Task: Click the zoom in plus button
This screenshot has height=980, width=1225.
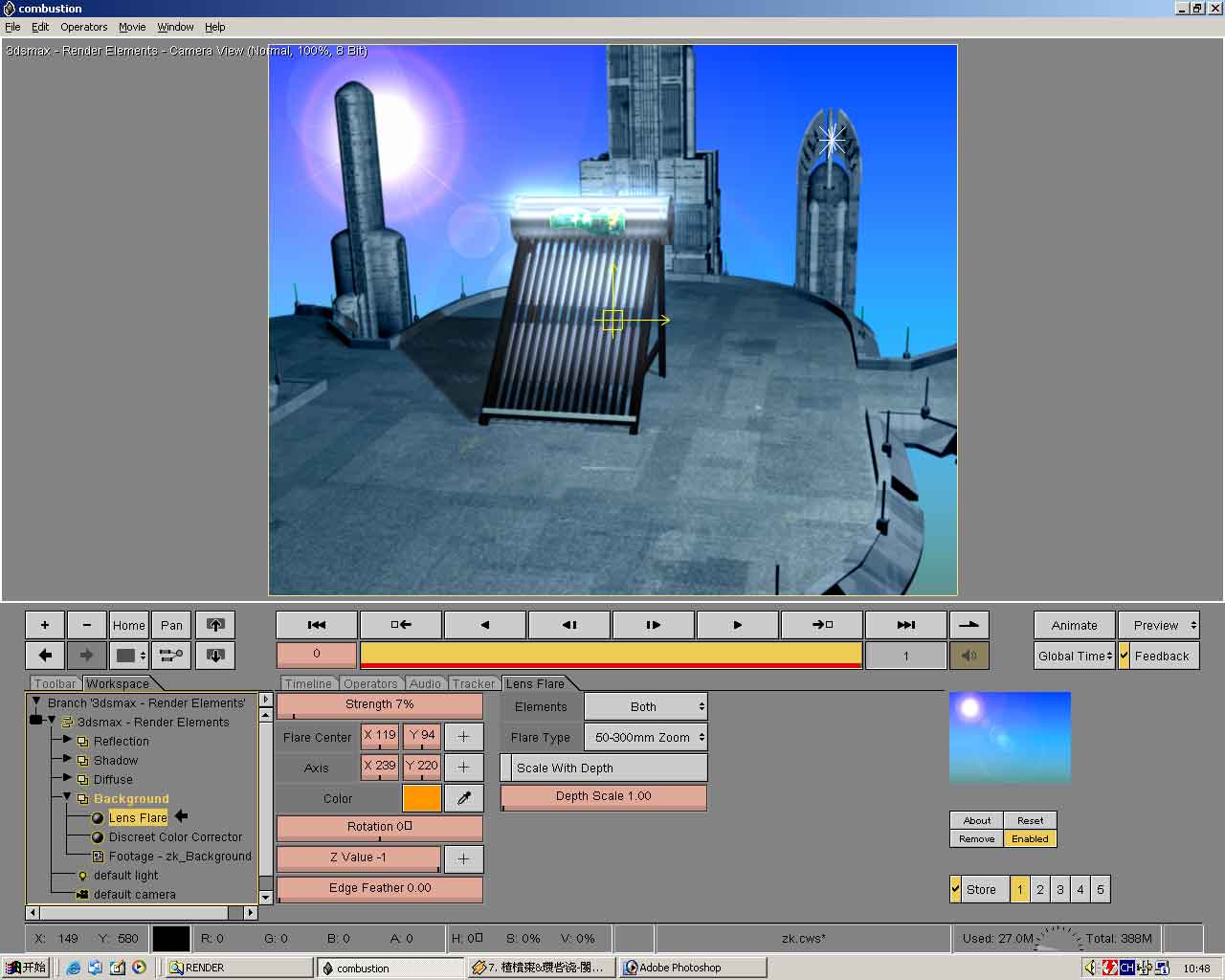Action: pos(45,625)
